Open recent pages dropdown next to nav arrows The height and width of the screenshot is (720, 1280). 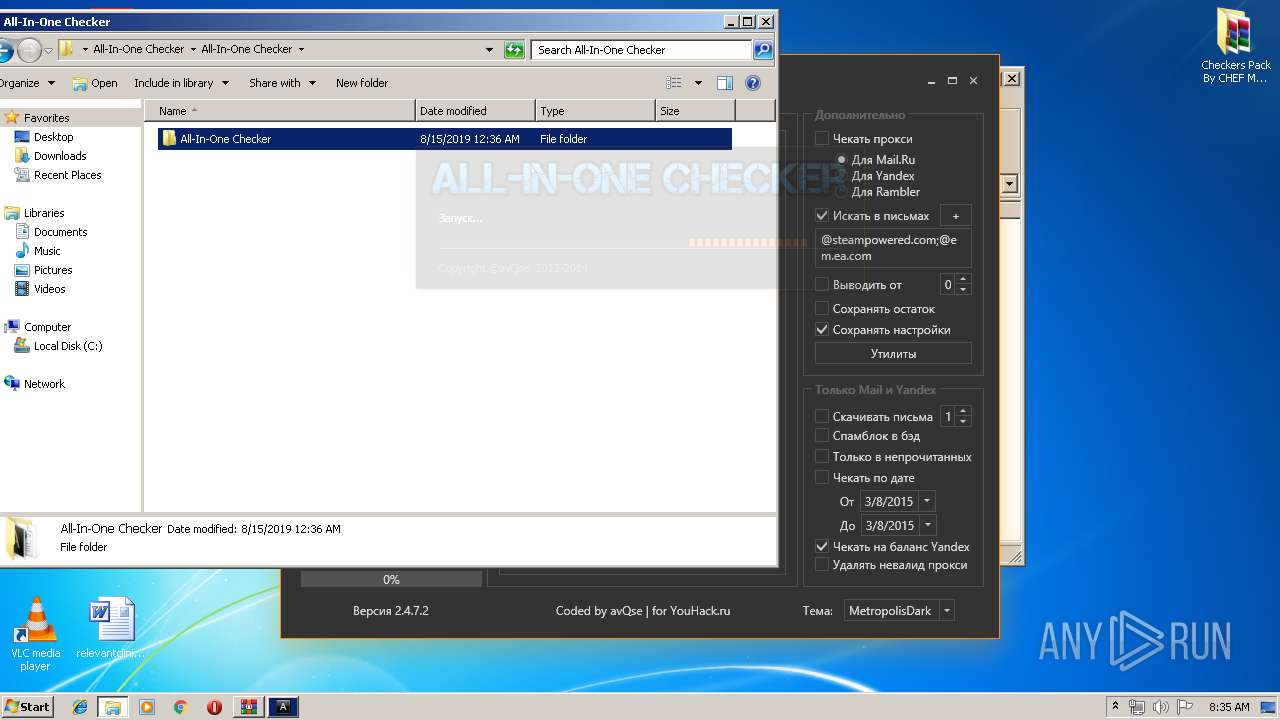pyautogui.click(x=48, y=50)
